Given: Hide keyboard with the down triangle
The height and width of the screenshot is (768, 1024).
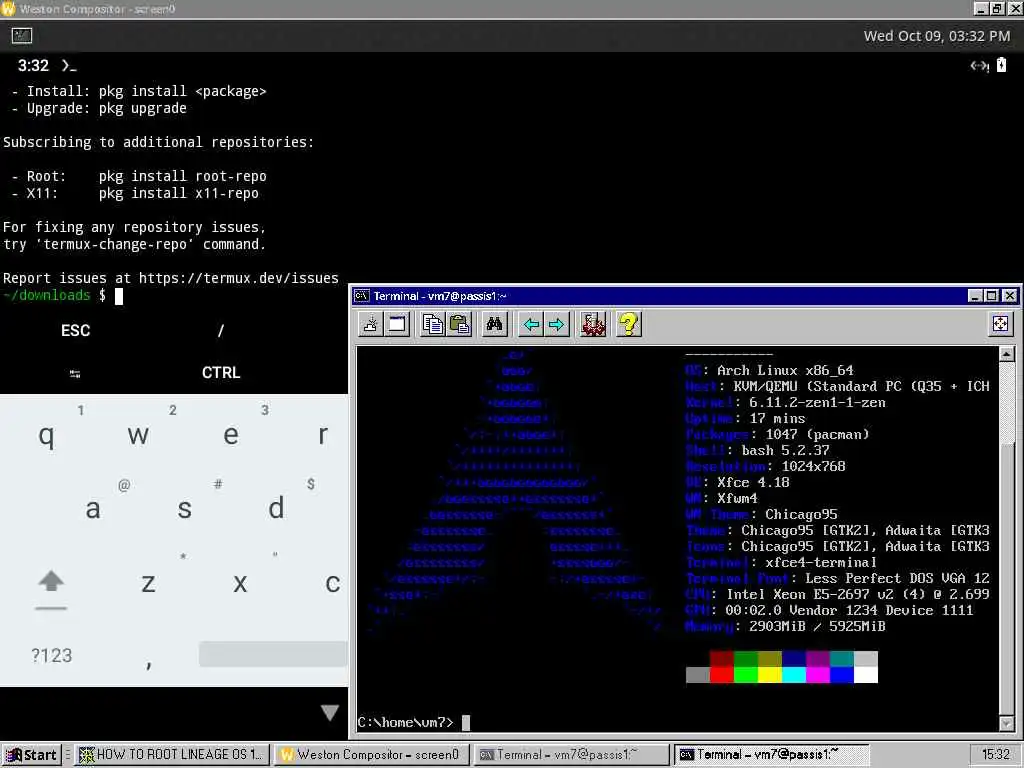Looking at the screenshot, I should point(330,712).
